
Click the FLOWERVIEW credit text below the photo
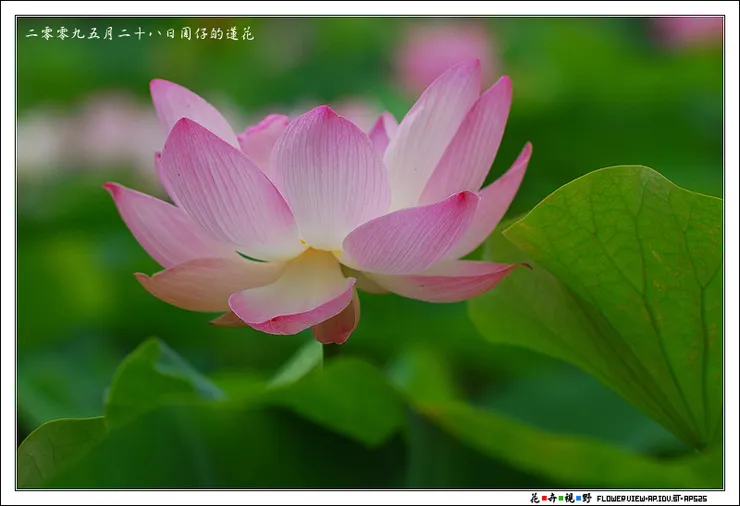click(x=652, y=498)
